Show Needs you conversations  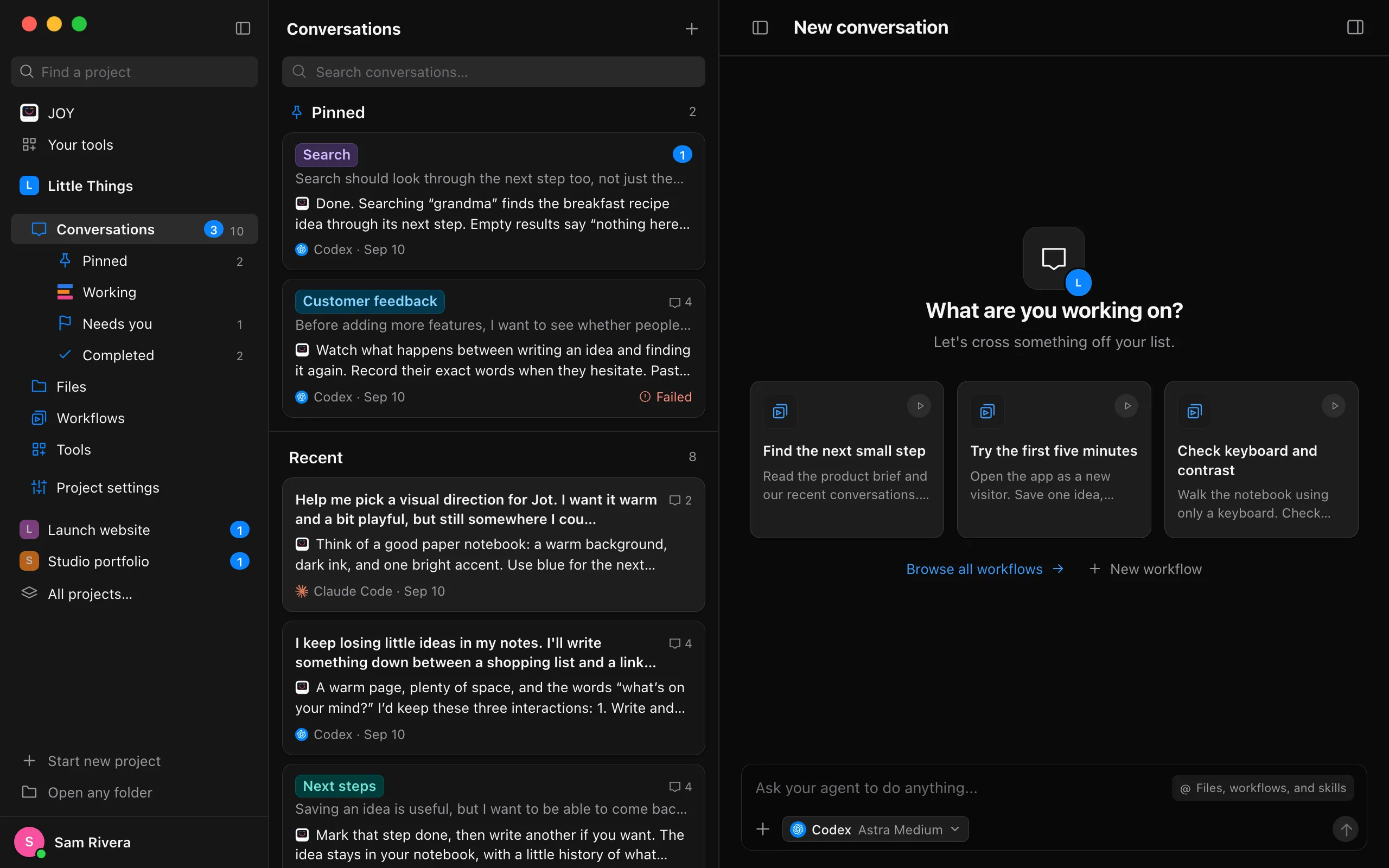tap(150, 324)
